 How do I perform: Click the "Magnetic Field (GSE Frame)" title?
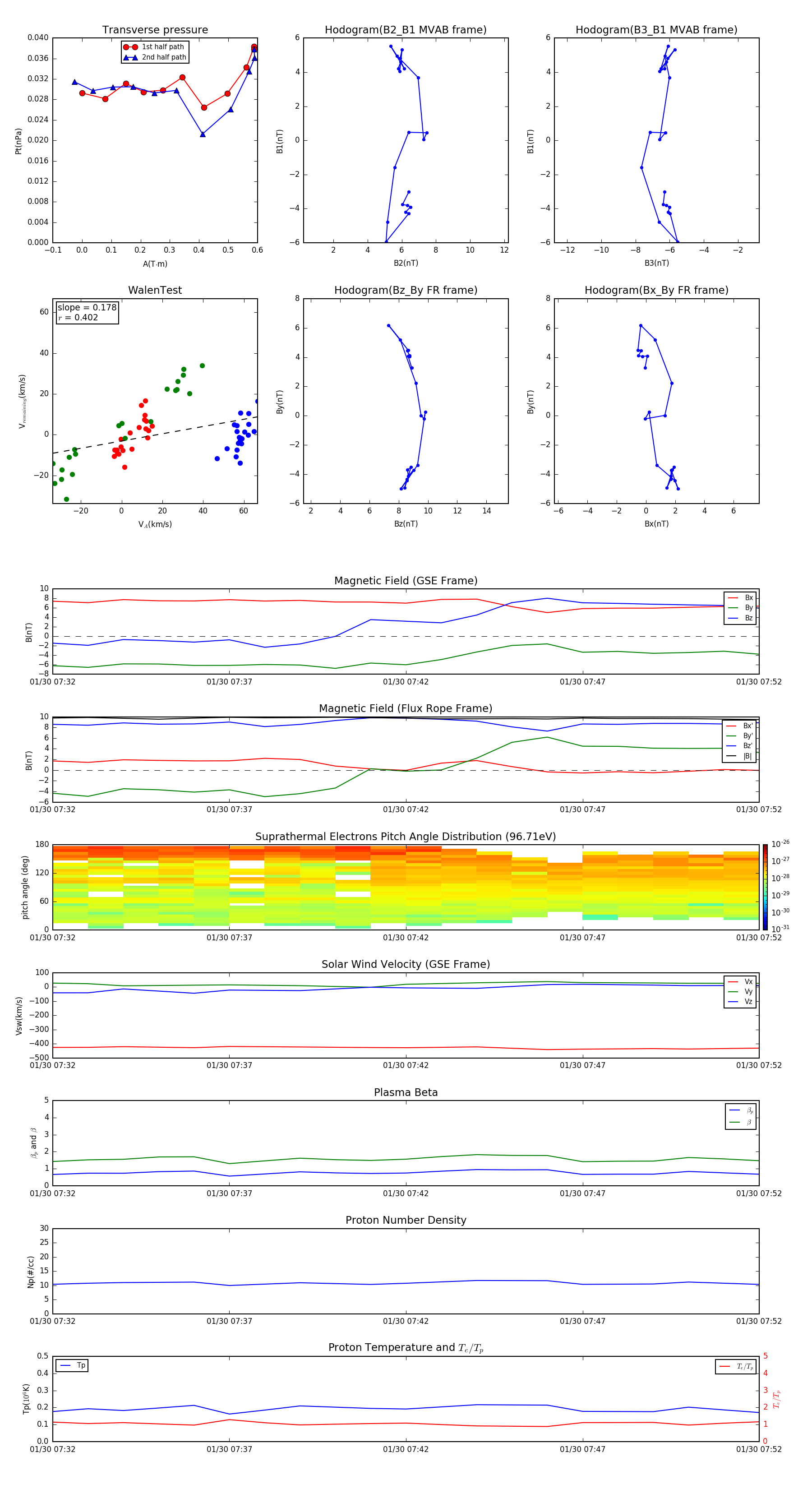click(406, 581)
